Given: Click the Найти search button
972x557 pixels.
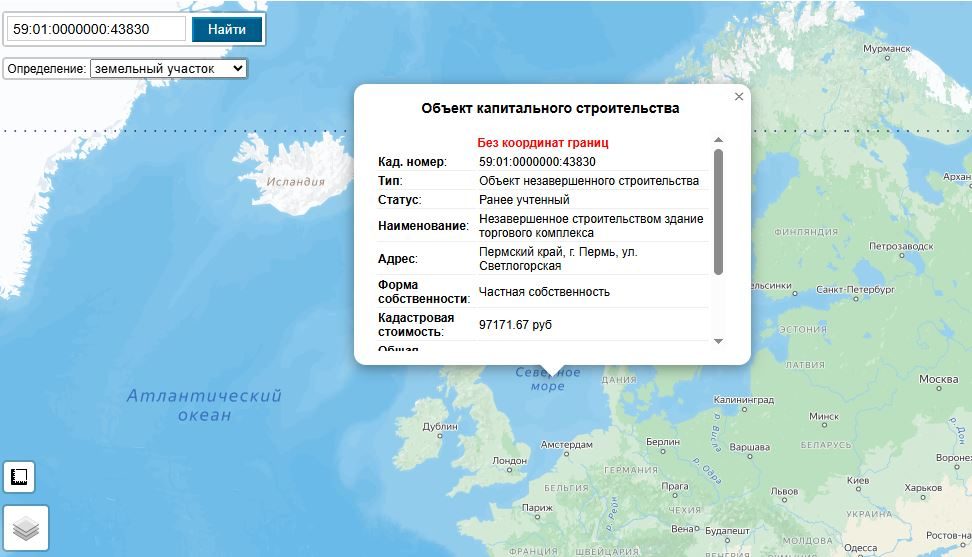Looking at the screenshot, I should pos(227,29).
